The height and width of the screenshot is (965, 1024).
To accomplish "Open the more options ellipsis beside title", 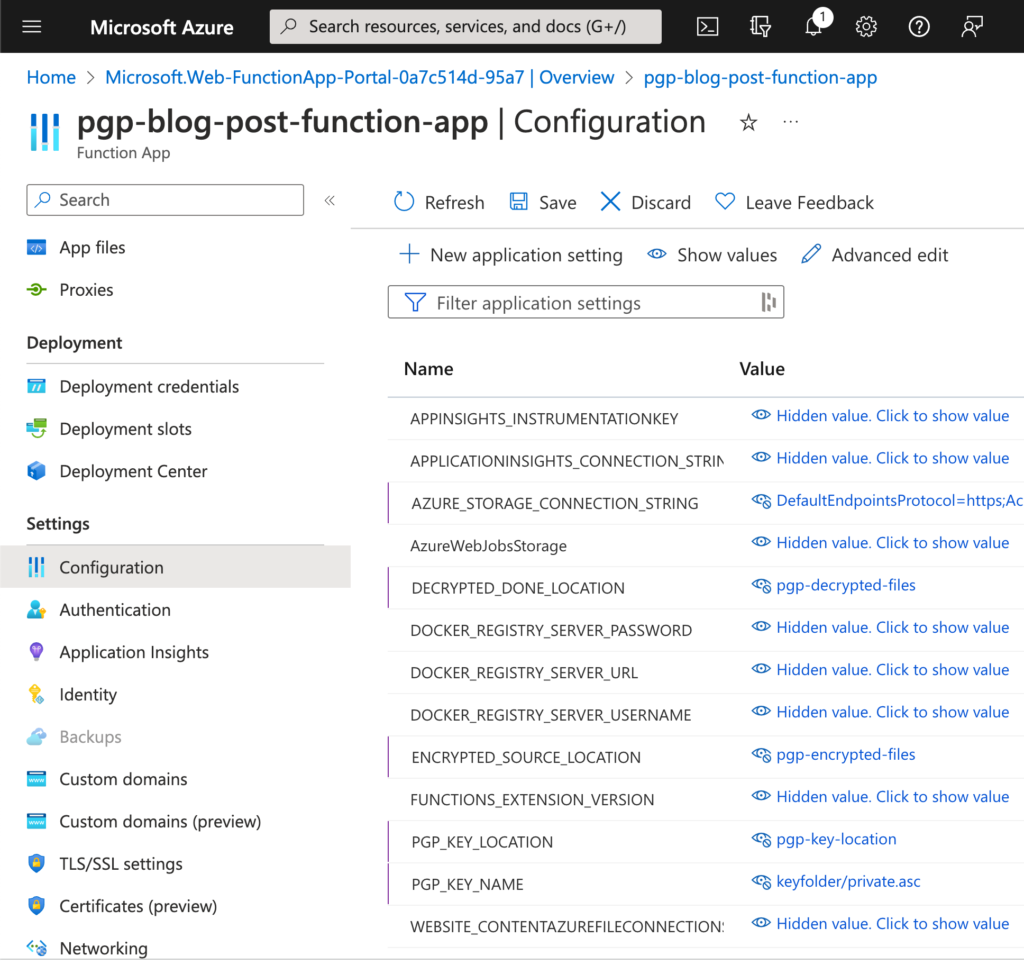I will click(790, 121).
